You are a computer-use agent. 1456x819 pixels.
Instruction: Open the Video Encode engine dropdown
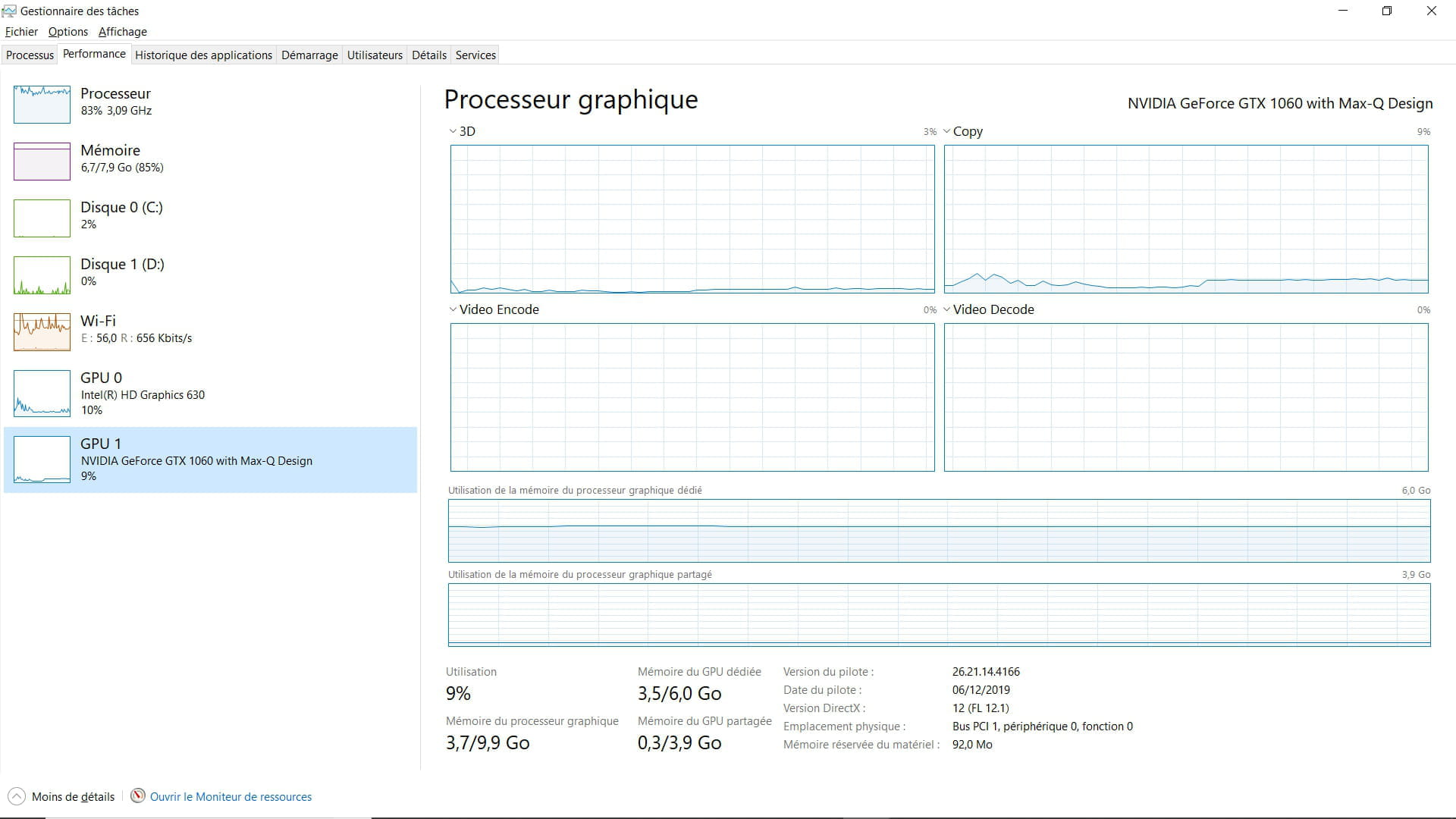pos(453,309)
